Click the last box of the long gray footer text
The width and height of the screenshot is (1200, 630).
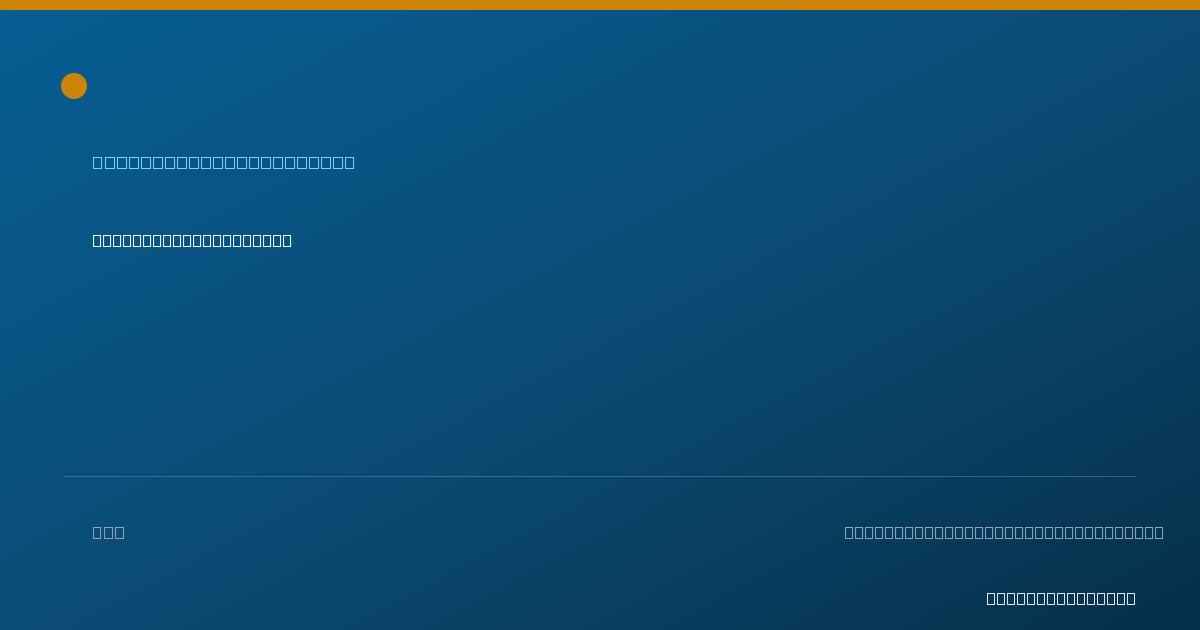[x=1159, y=532]
